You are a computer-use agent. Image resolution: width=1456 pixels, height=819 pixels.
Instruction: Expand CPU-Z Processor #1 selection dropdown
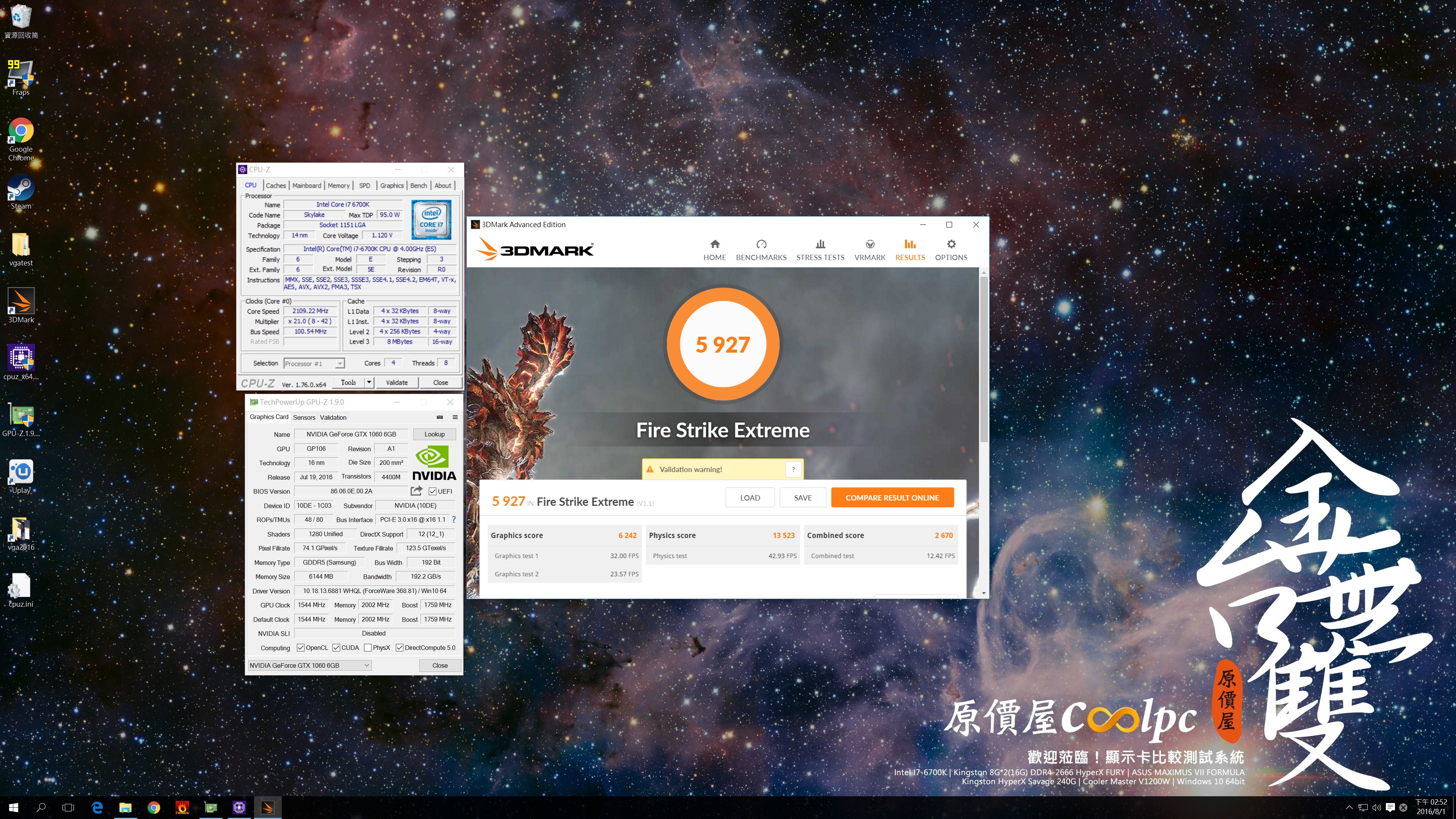pos(339,364)
